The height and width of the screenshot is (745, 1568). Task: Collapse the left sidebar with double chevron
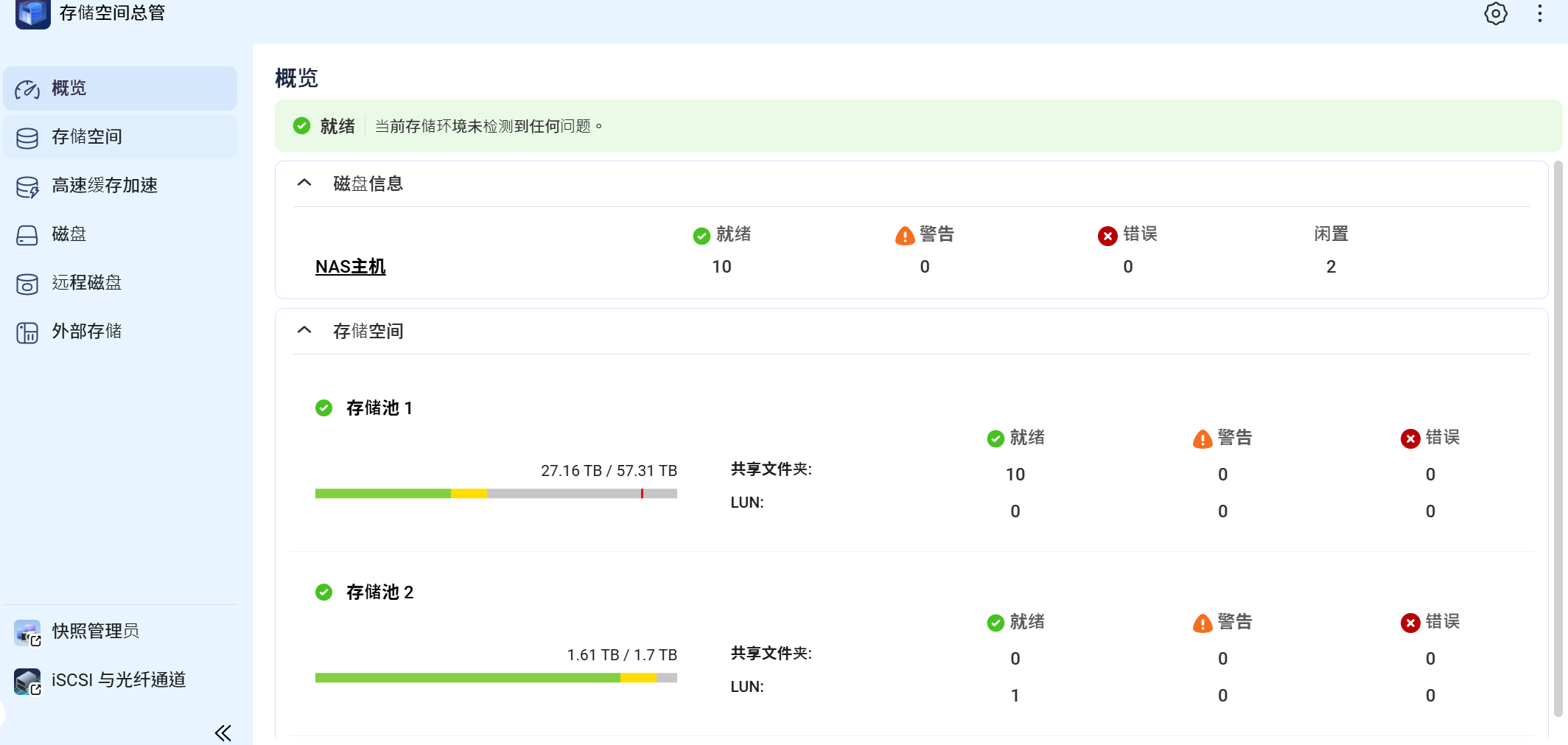click(x=223, y=732)
